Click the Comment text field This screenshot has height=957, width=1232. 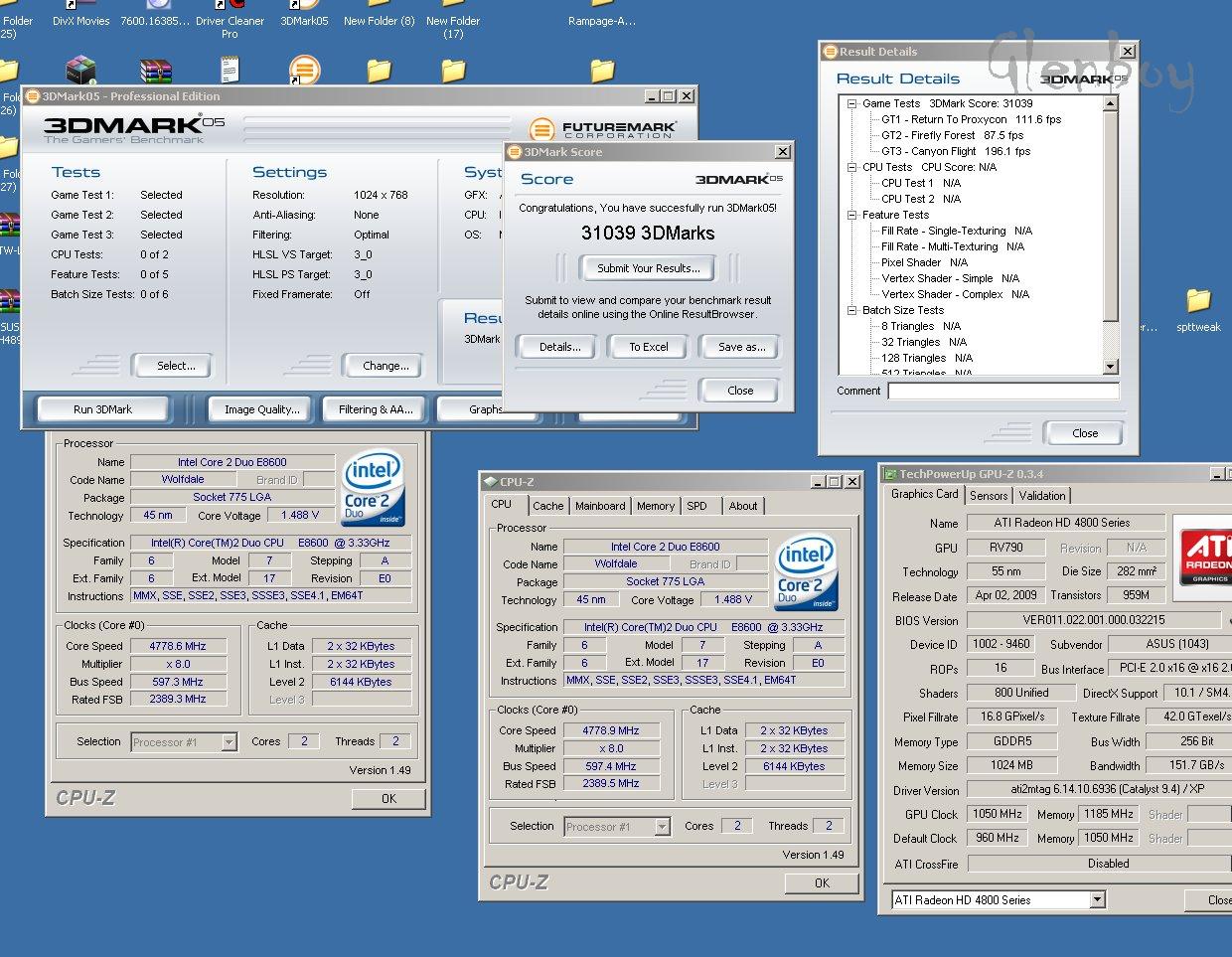tap(1002, 392)
